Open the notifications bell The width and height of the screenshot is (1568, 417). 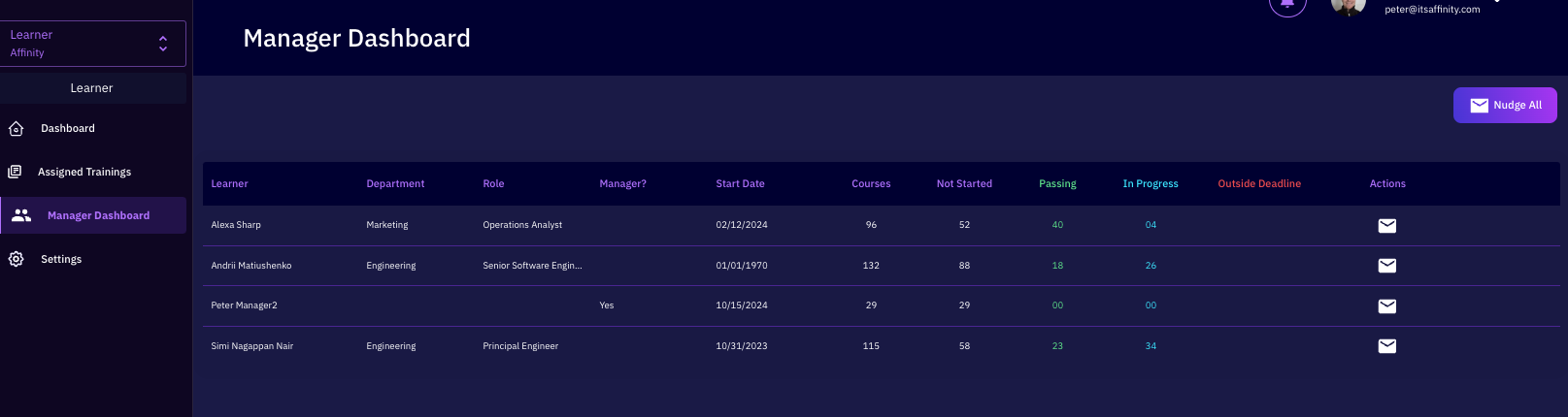tap(1286, 5)
